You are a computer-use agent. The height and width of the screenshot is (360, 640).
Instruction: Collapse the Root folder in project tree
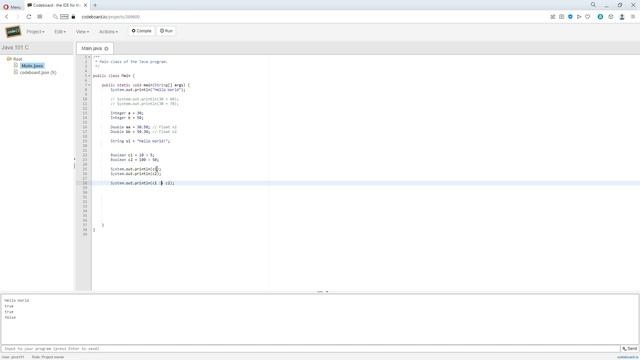(9, 59)
